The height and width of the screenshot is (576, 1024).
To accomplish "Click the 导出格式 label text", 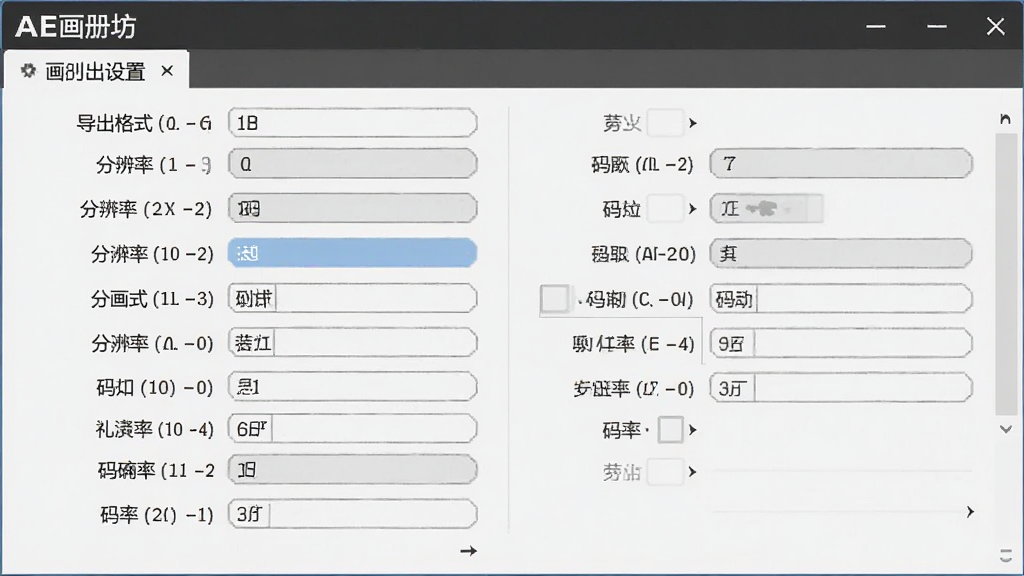I will (x=115, y=123).
